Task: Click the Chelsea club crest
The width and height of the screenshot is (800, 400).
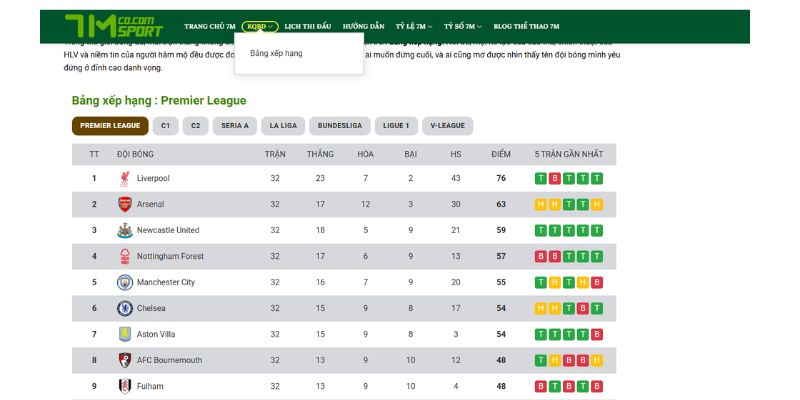Action: click(x=124, y=308)
